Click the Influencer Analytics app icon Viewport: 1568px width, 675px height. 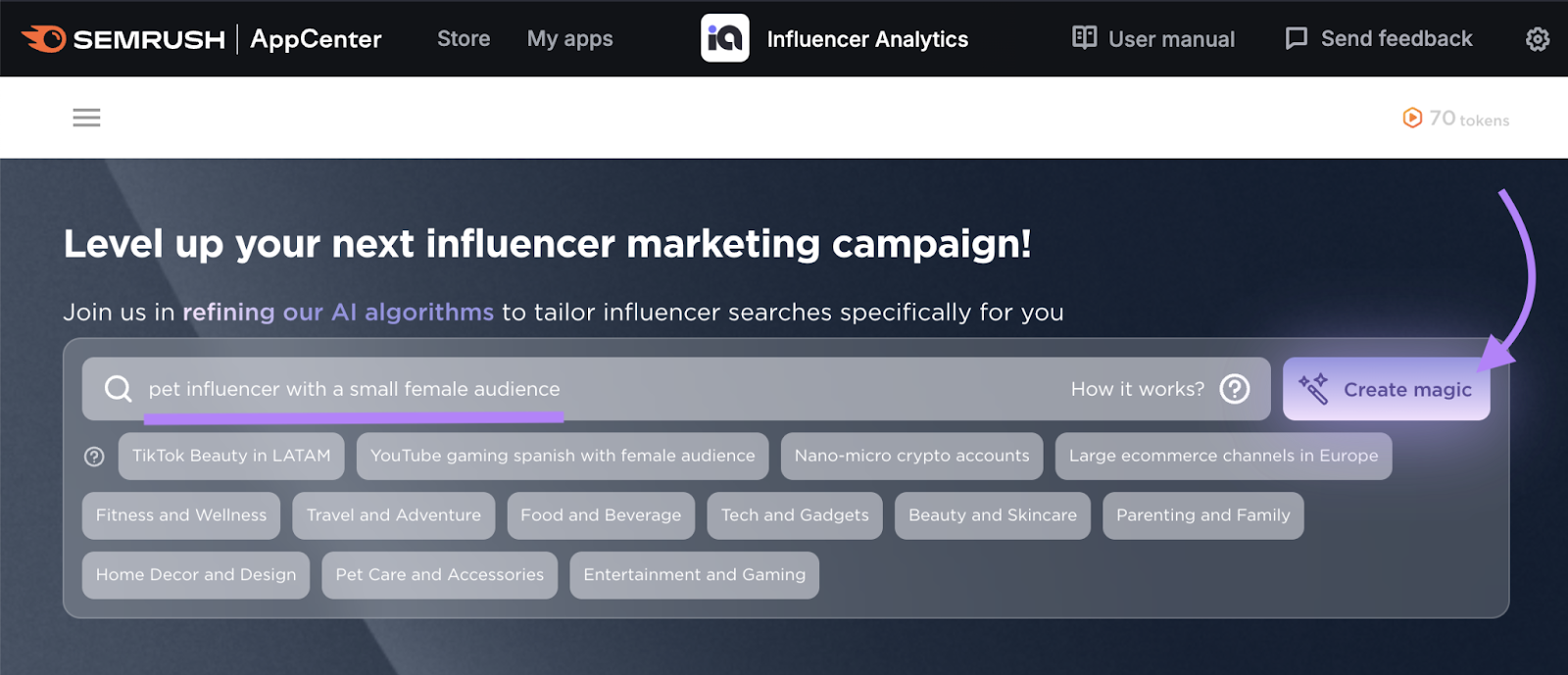[x=725, y=38]
